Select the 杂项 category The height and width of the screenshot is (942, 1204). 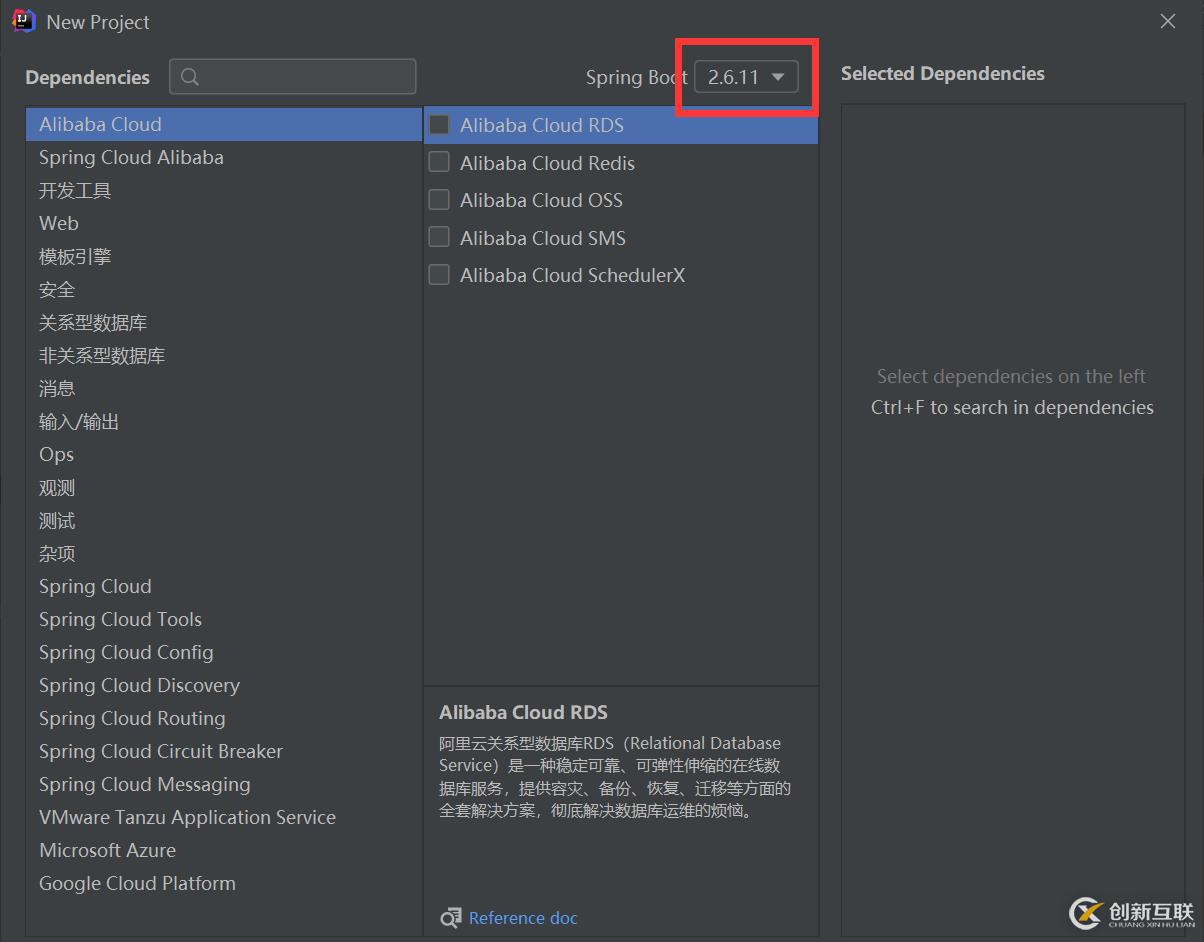coord(224,553)
